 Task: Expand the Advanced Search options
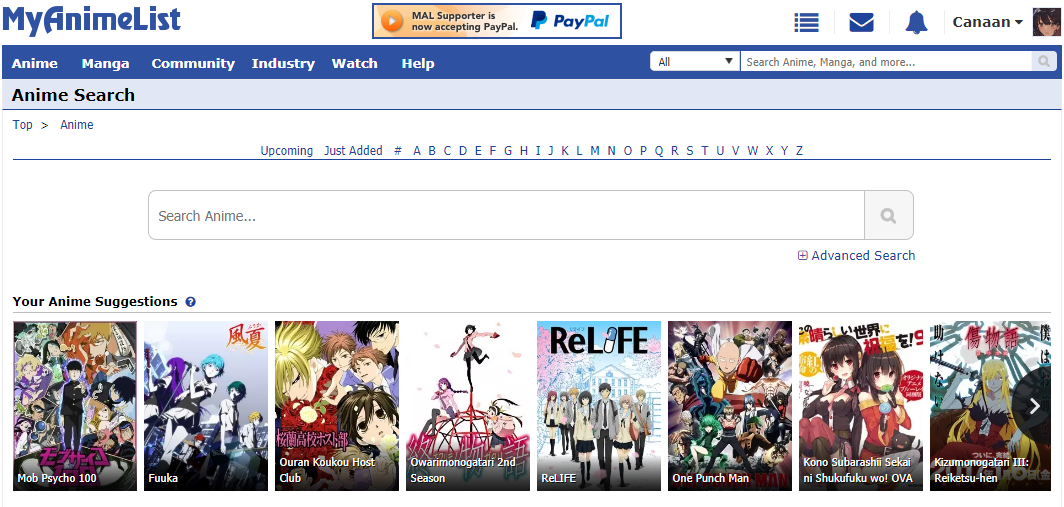(x=856, y=255)
